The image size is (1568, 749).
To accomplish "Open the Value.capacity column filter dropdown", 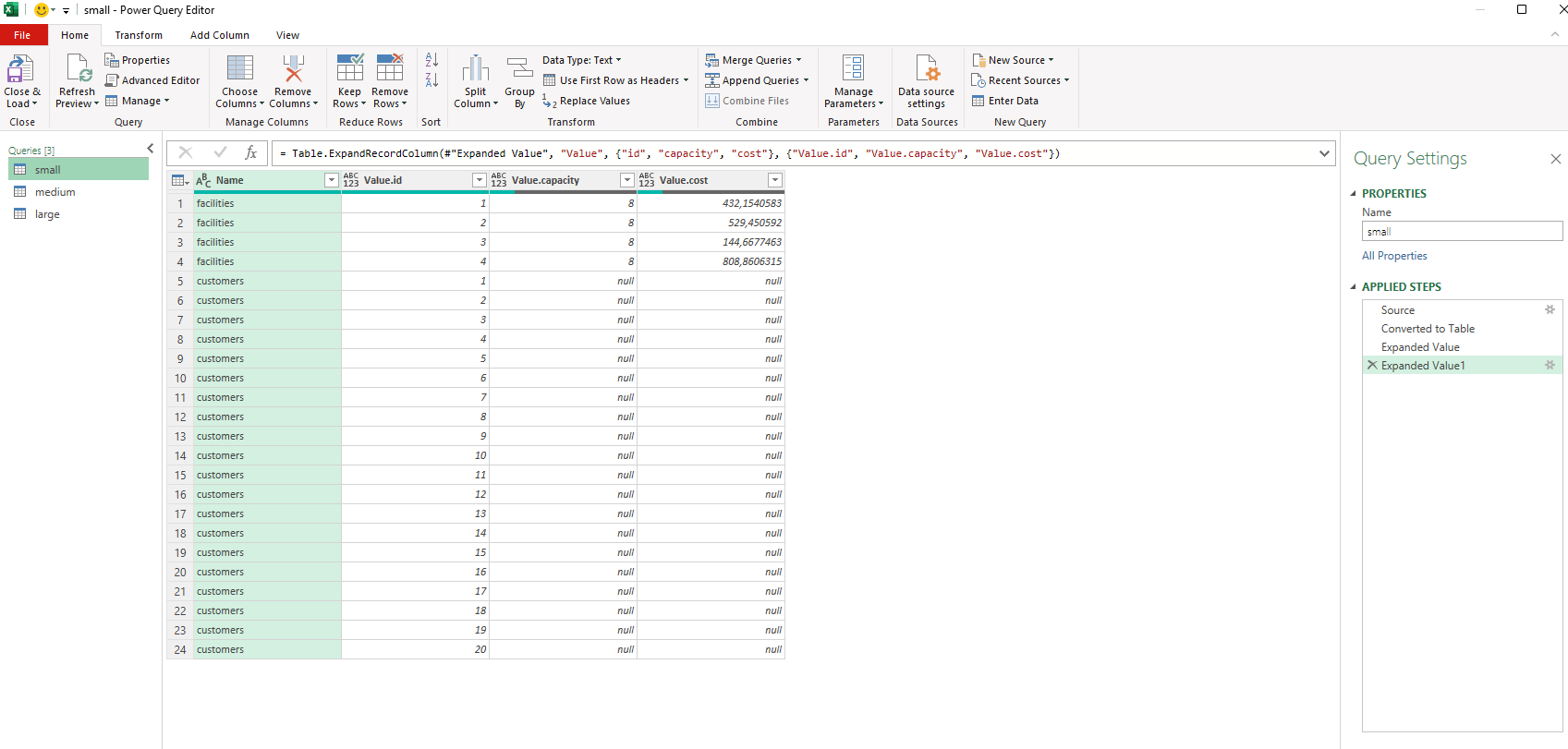I will pyautogui.click(x=627, y=180).
